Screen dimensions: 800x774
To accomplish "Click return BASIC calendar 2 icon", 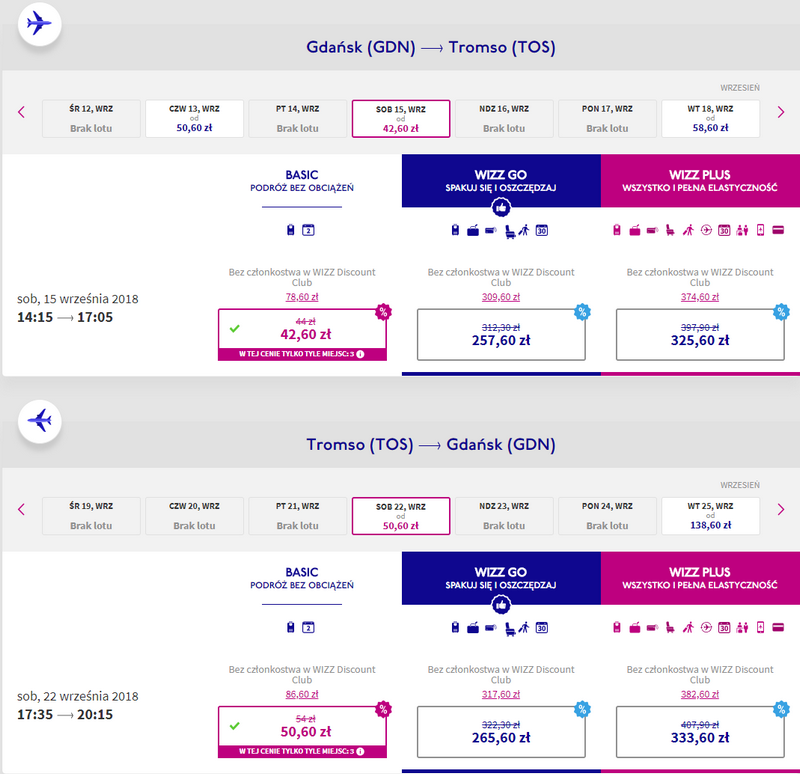I will (308, 628).
